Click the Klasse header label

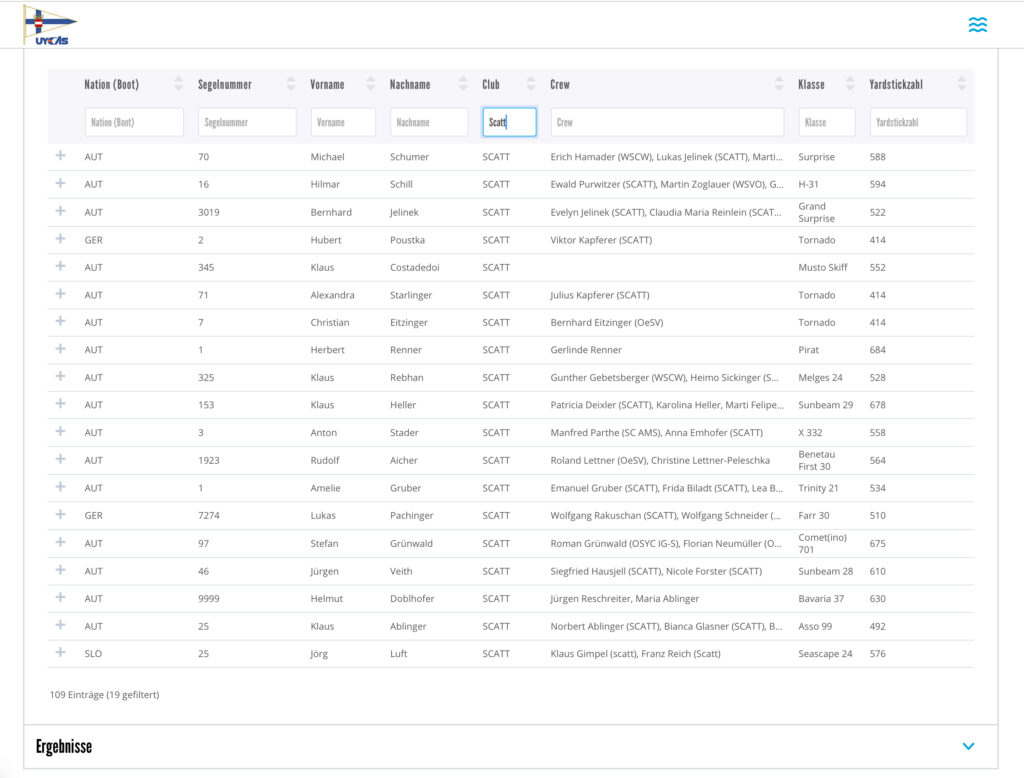coord(811,84)
